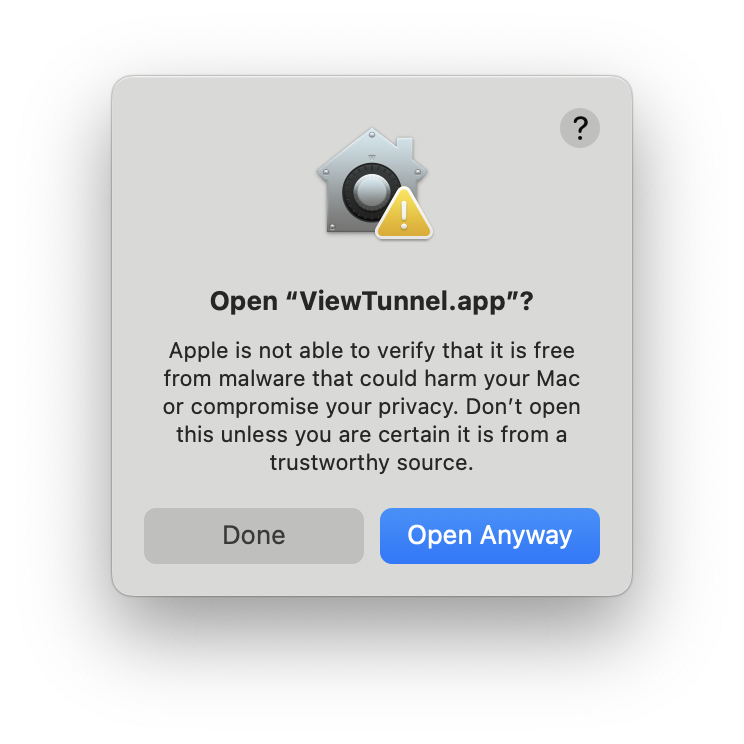Image resolution: width=744 pixels, height=744 pixels.
Task: Click the roof peak of the house icon
Action: coord(372,134)
